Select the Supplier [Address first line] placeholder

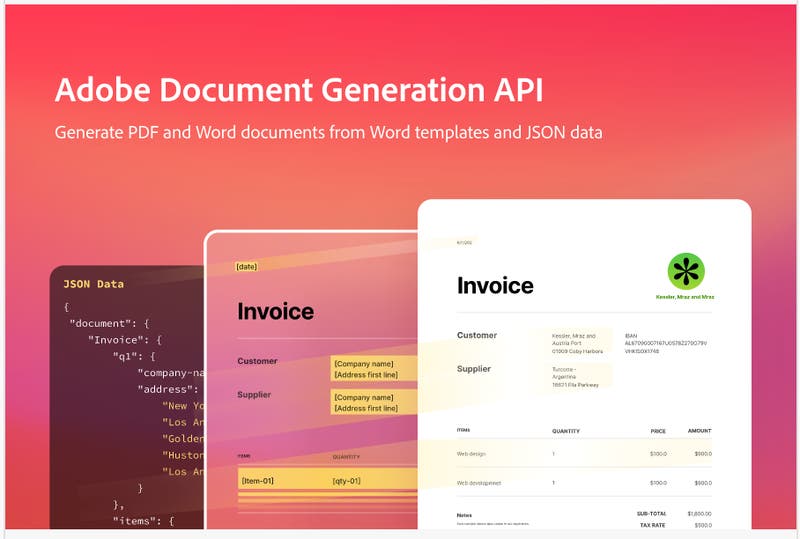[366, 408]
